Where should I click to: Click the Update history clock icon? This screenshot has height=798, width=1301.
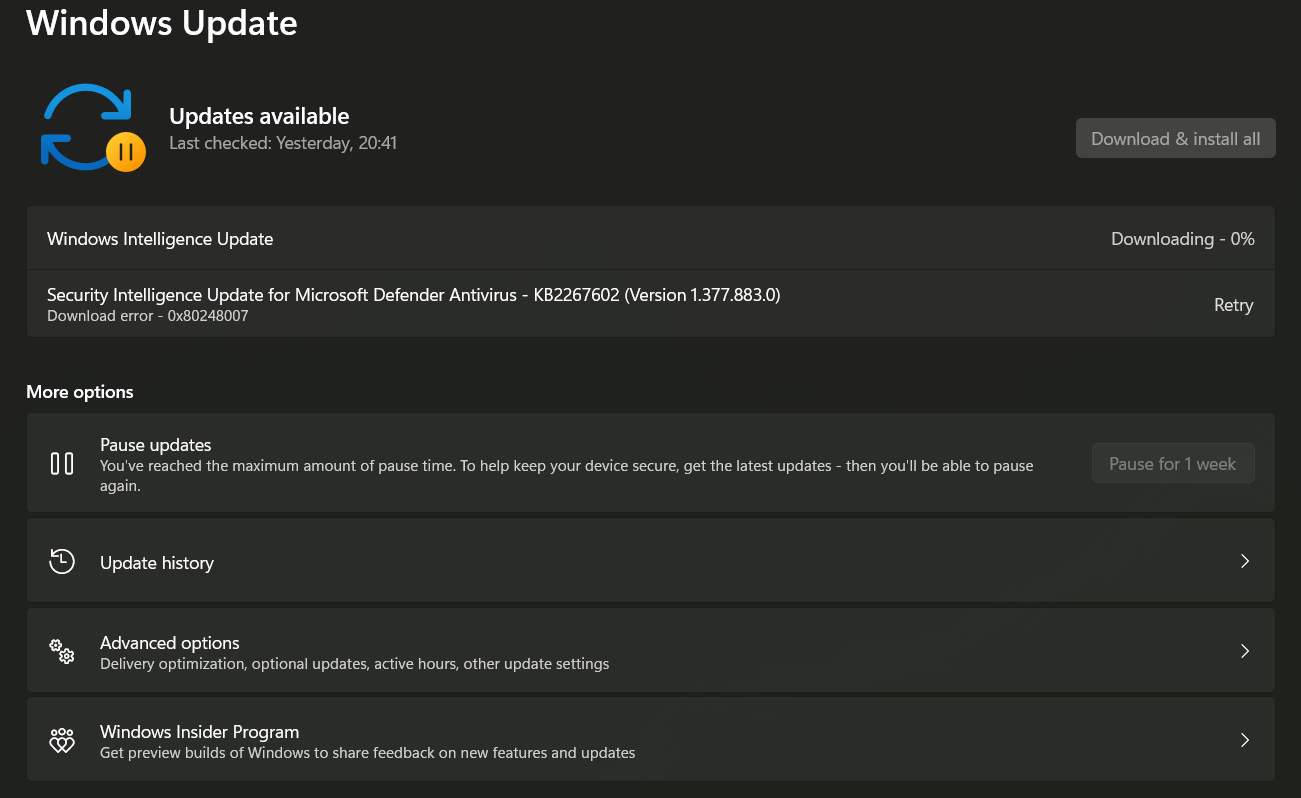coord(62,562)
